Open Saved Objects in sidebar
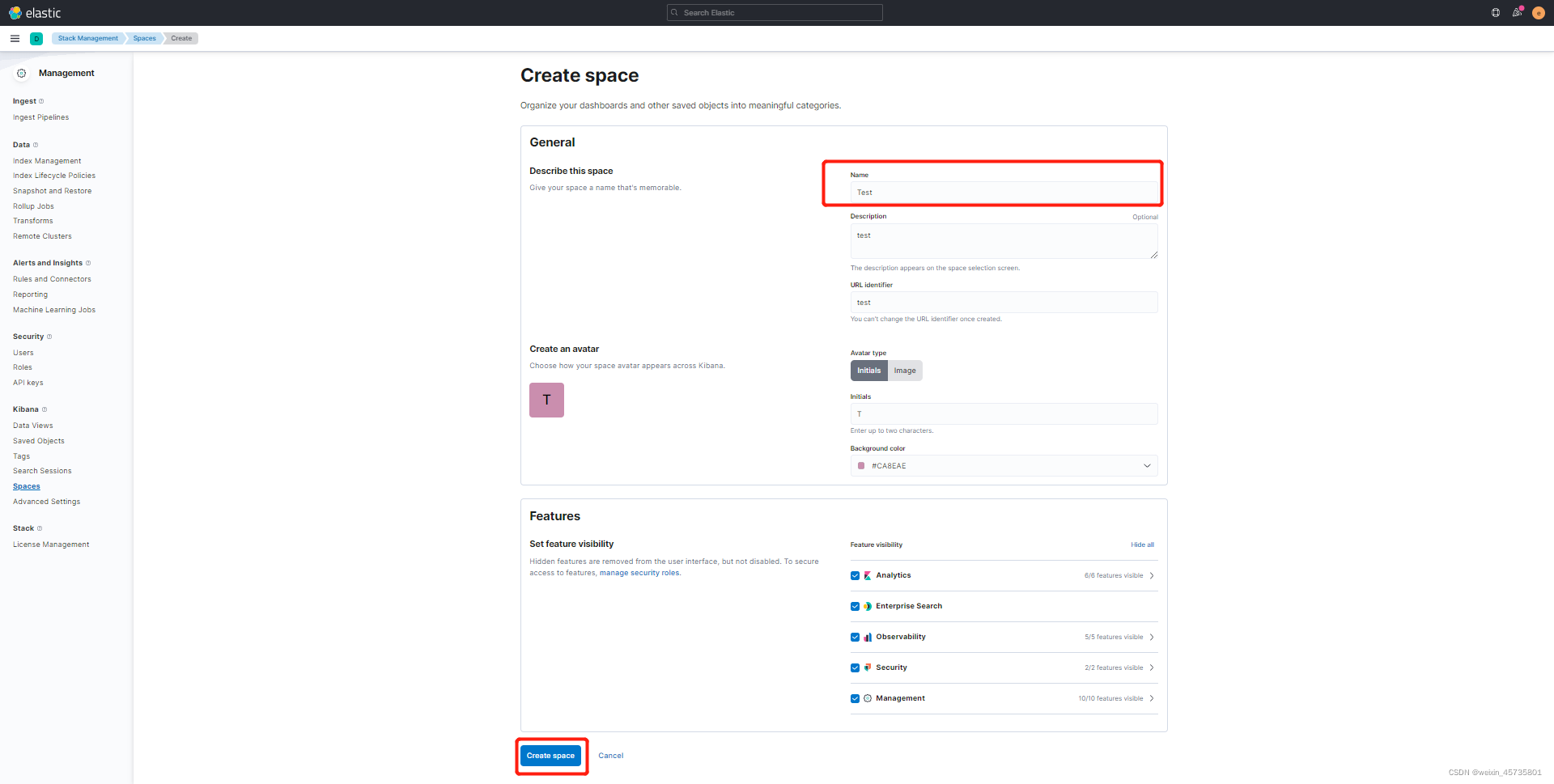This screenshot has width=1554, height=784. (x=39, y=441)
